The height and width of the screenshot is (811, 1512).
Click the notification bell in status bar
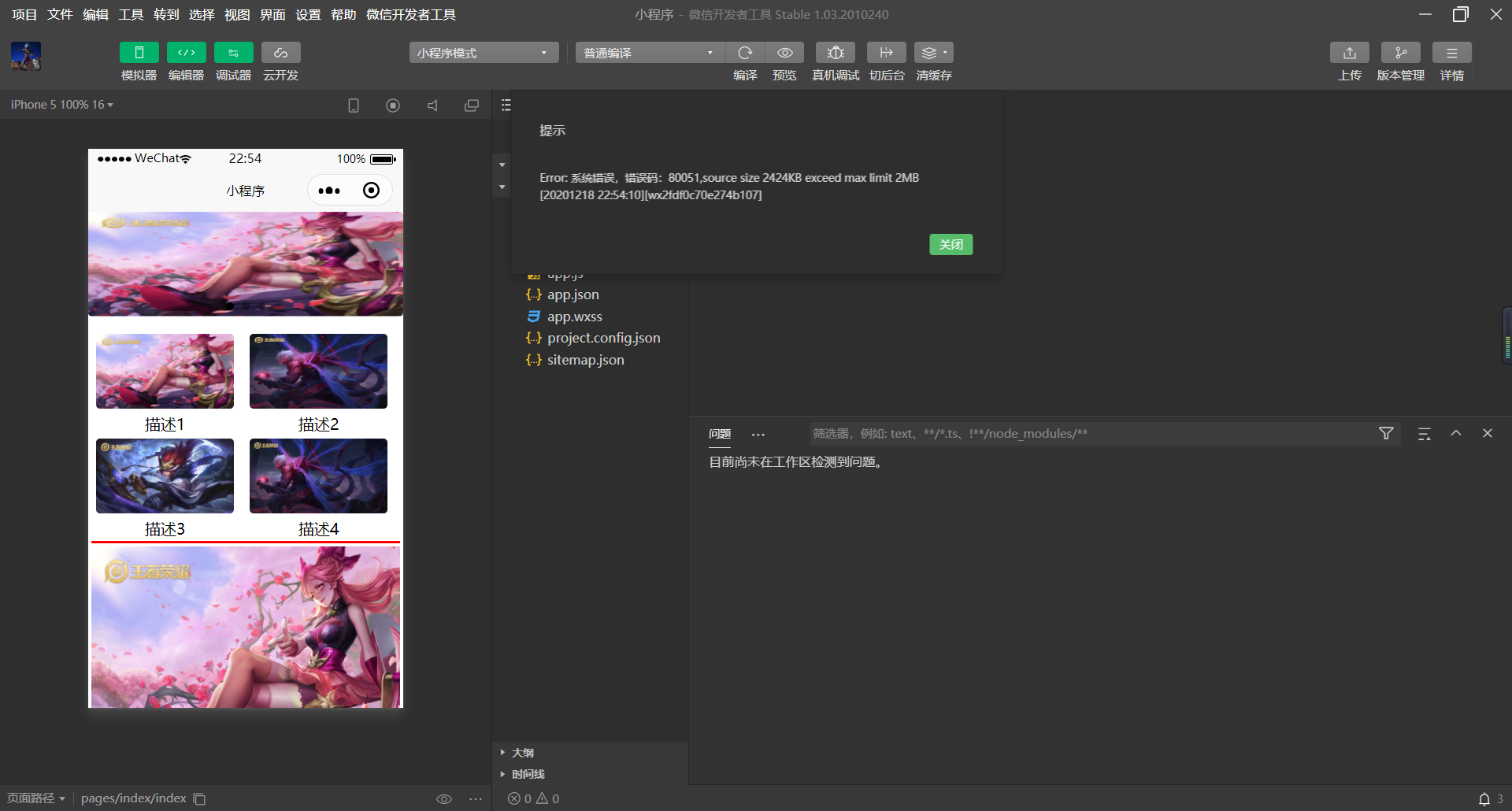pyautogui.click(x=1484, y=799)
